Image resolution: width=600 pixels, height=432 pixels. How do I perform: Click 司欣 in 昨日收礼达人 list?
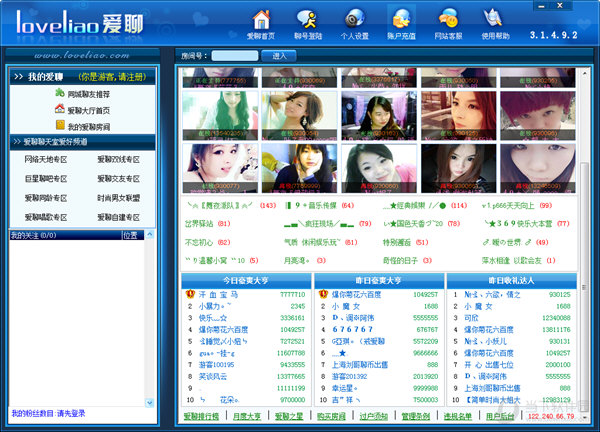471,318
